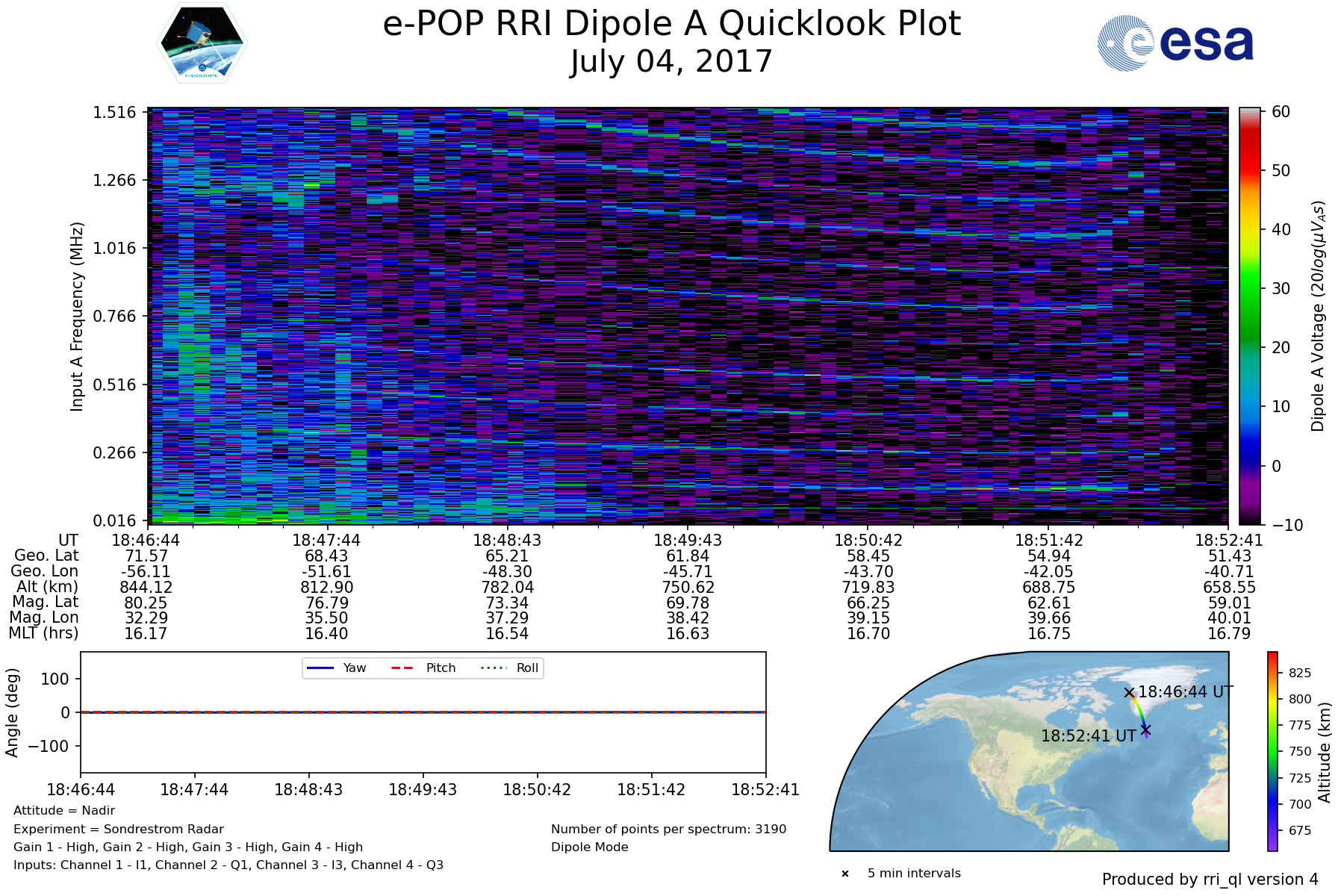Click the red dashed Pitch legend line
This screenshot has width=1344, height=896.
(402, 668)
